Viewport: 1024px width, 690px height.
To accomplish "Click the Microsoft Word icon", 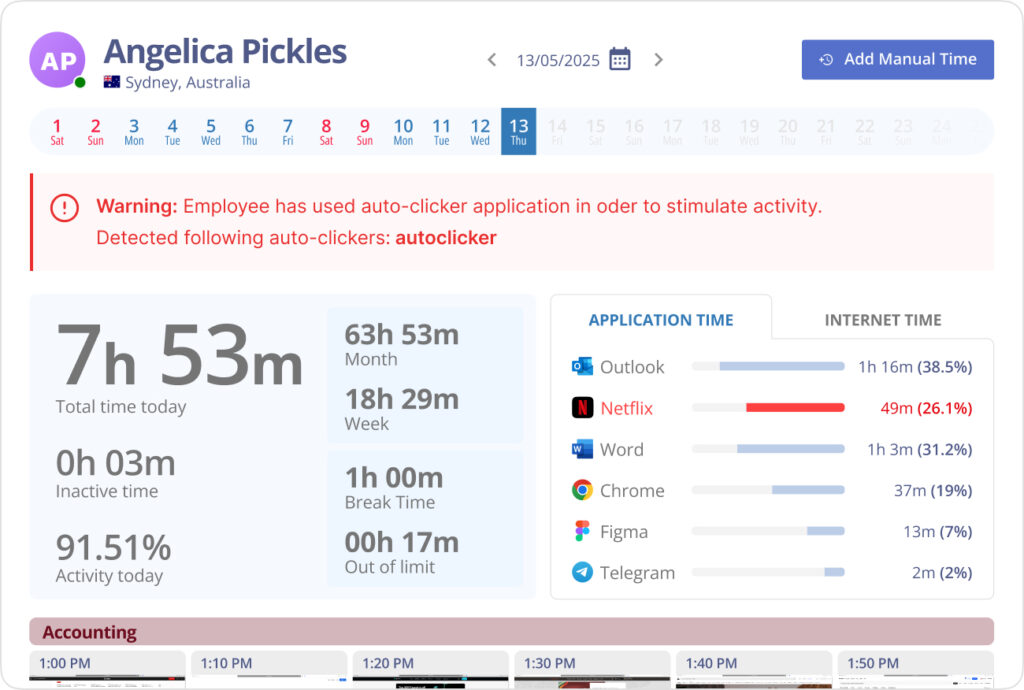I will point(583,449).
